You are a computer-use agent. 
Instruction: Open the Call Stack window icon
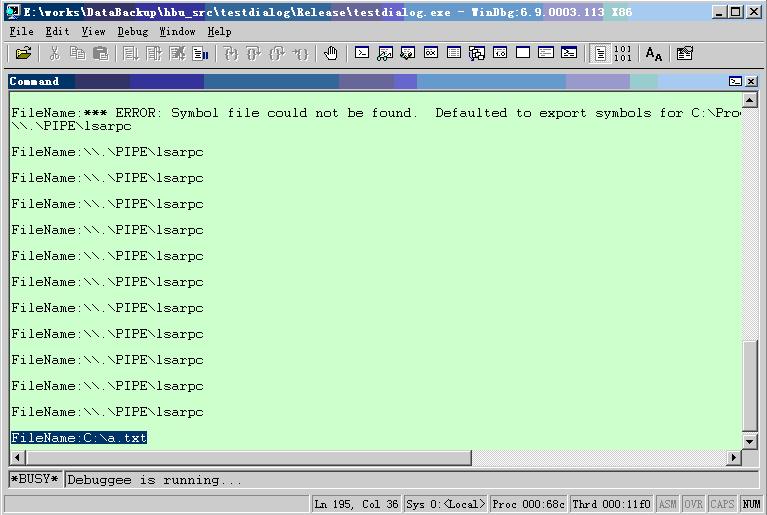coord(476,53)
